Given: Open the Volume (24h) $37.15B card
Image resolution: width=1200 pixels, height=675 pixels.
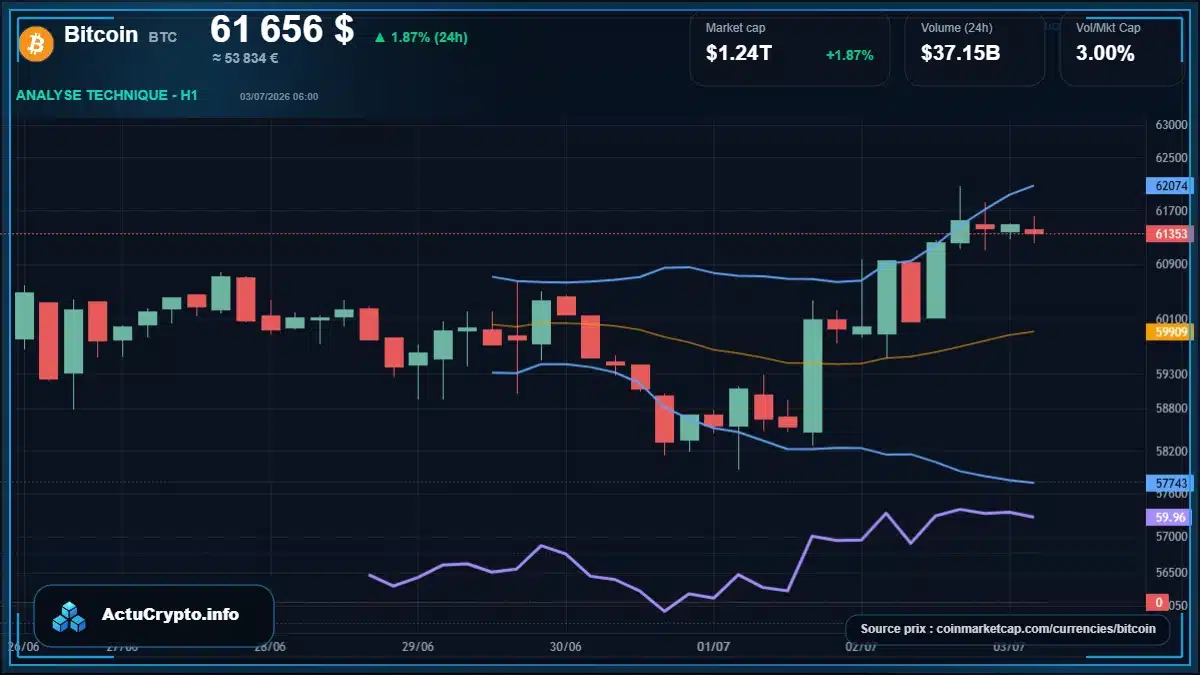Looking at the screenshot, I should pyautogui.click(x=975, y=48).
